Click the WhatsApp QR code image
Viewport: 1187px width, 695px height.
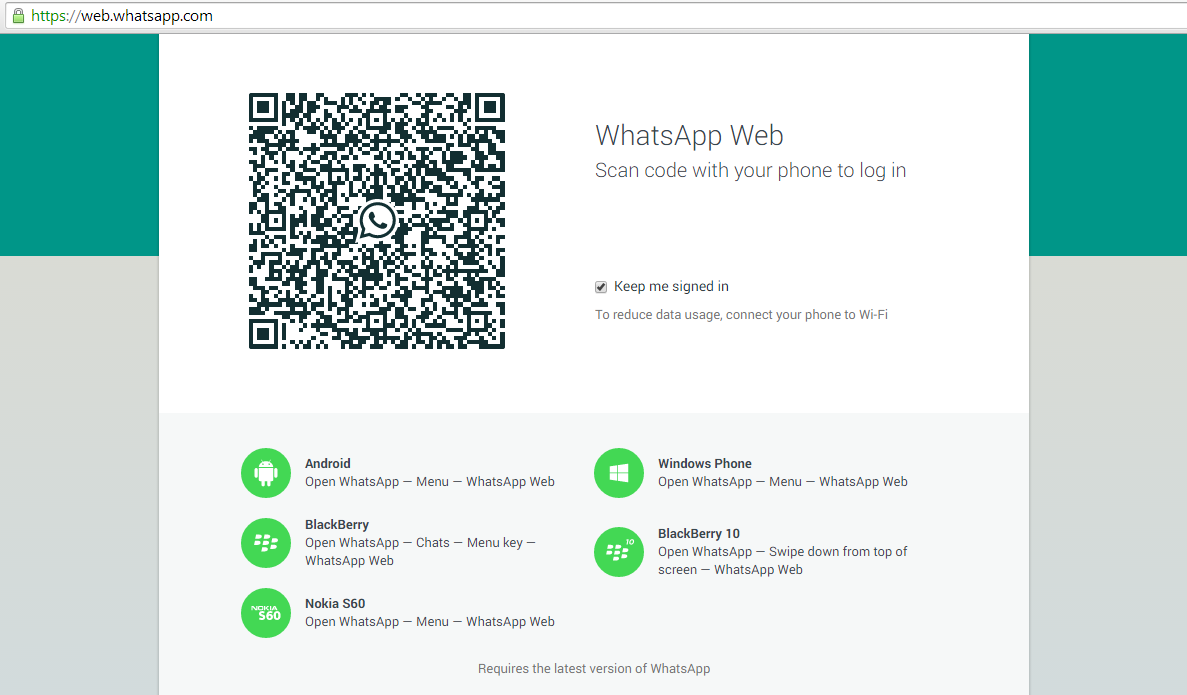point(377,221)
